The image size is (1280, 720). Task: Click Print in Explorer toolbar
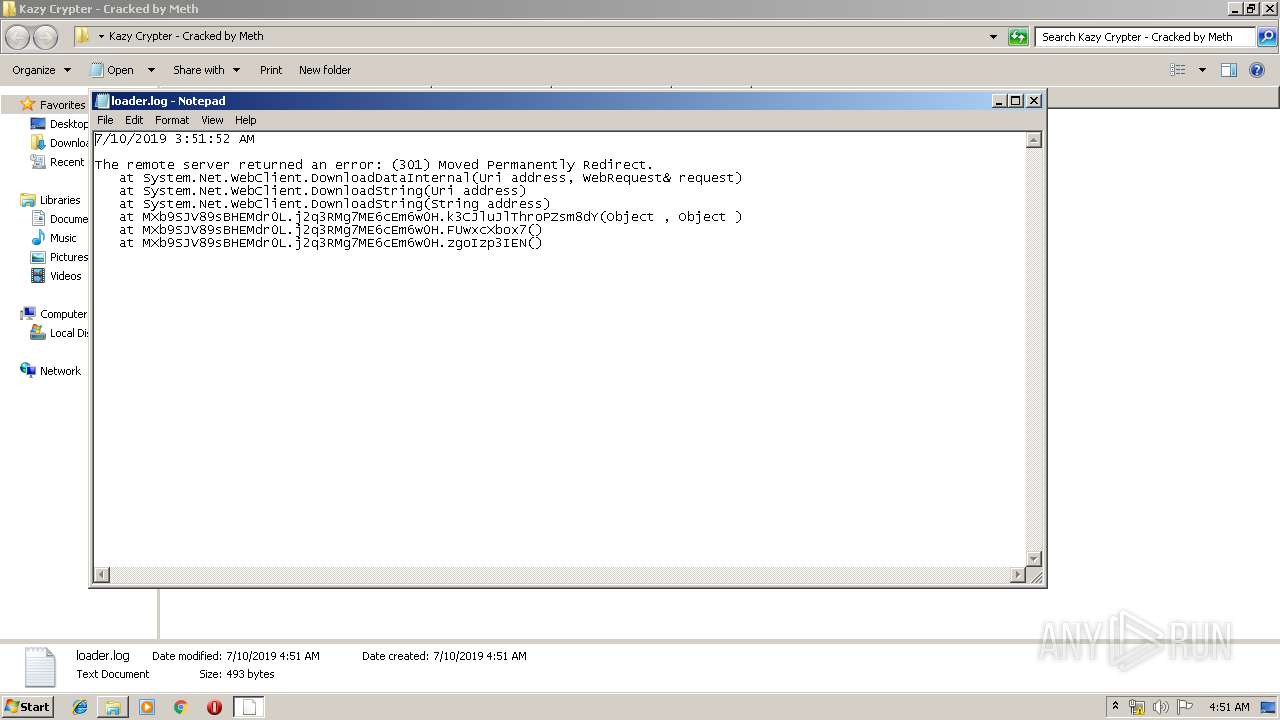(271, 70)
